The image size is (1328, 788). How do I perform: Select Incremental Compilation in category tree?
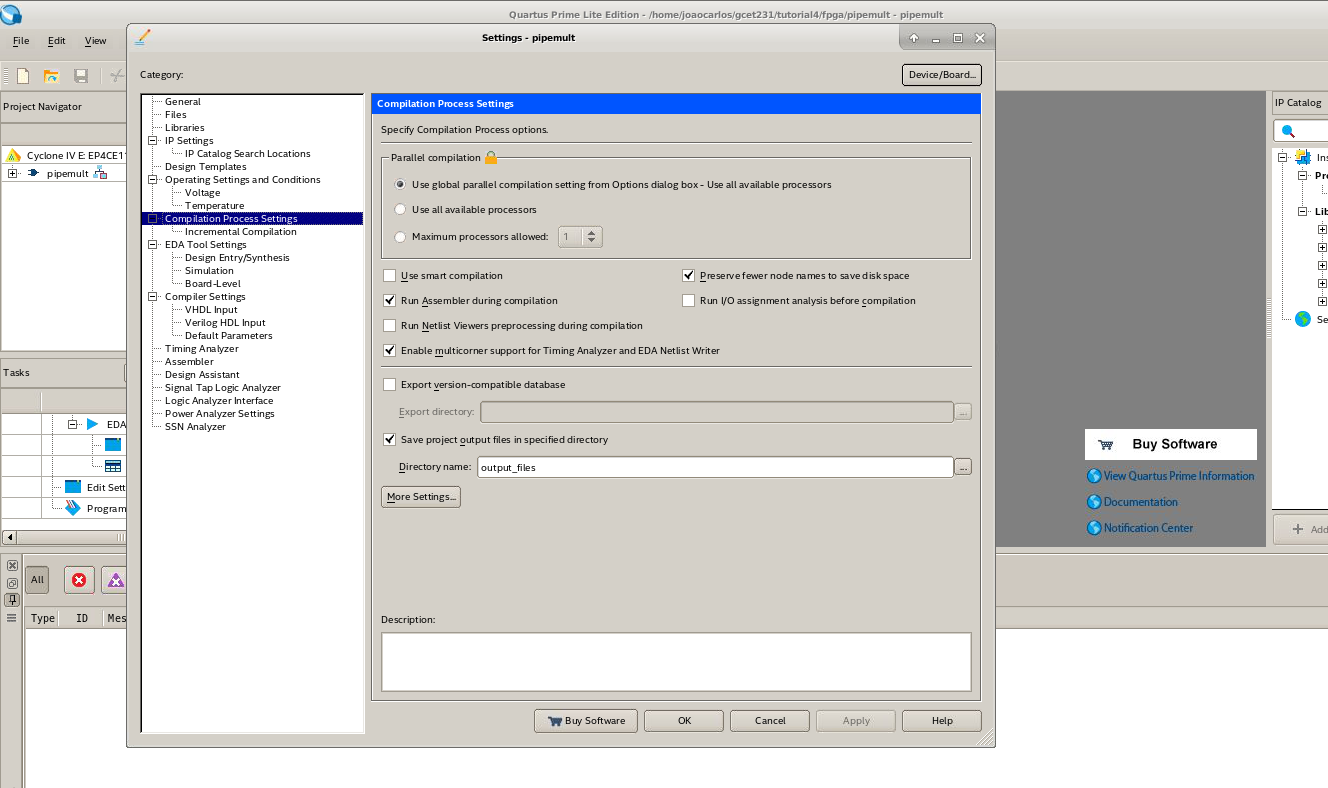pyautogui.click(x=241, y=232)
